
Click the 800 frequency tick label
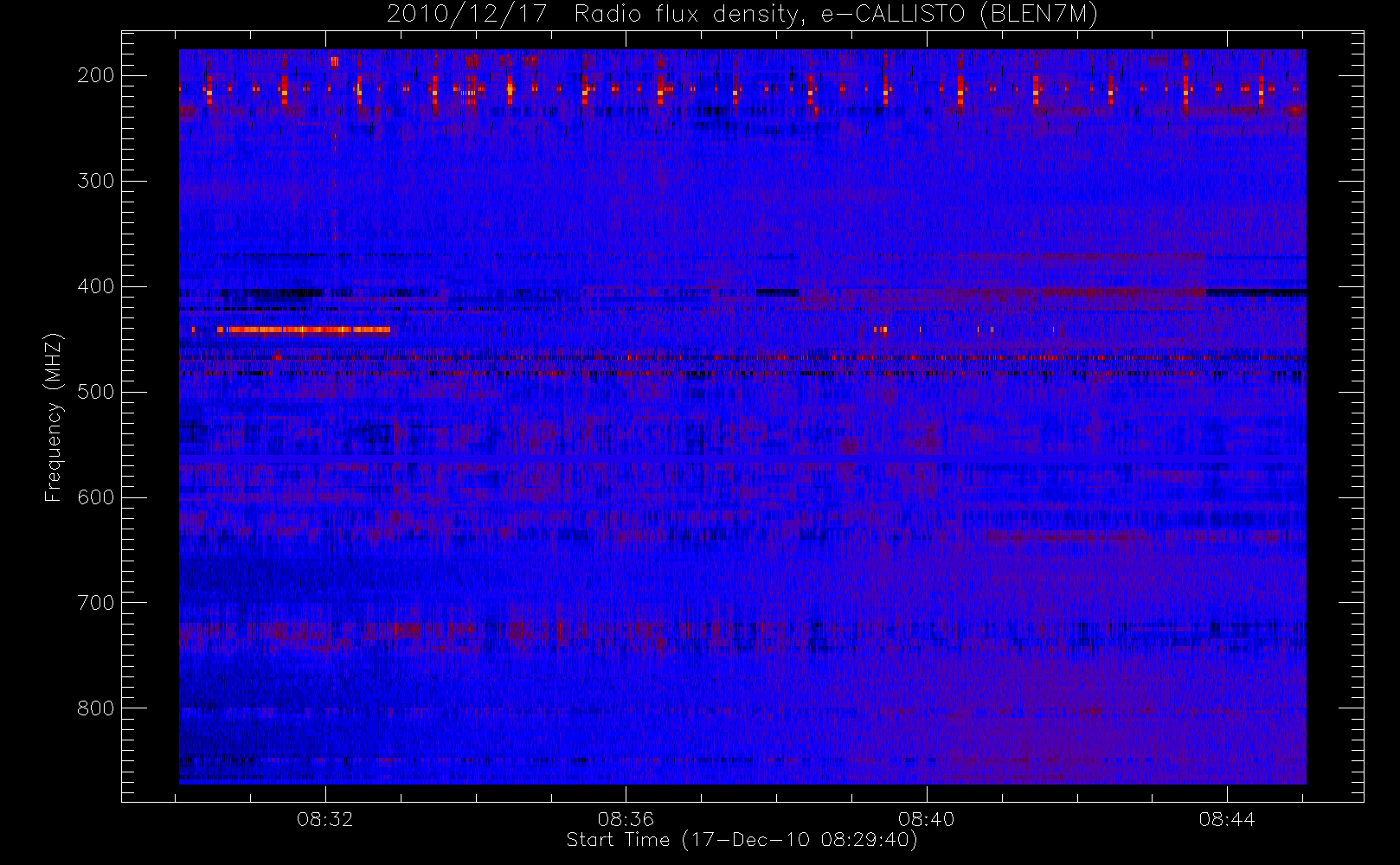point(95,708)
